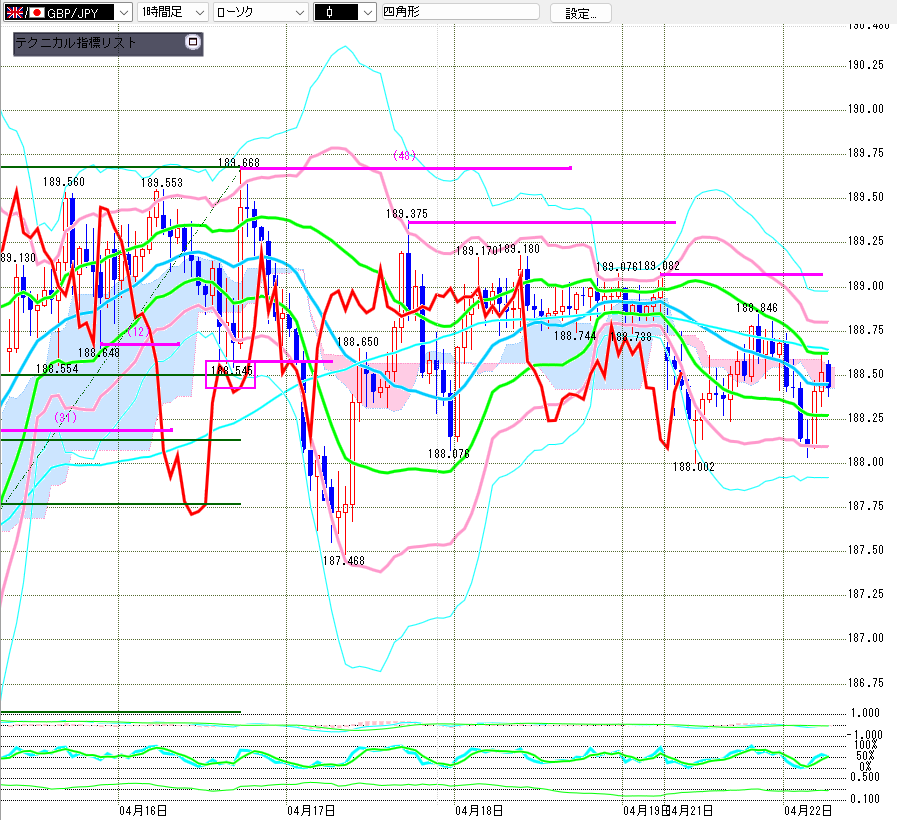Screen dimensions: 897x820
Task: Click the 設定... settings button
Action: (x=581, y=13)
